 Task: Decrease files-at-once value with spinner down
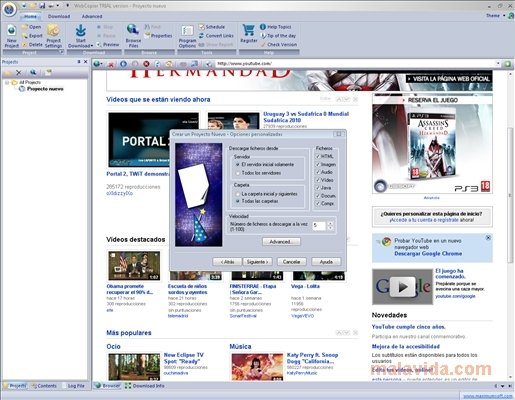(x=330, y=228)
